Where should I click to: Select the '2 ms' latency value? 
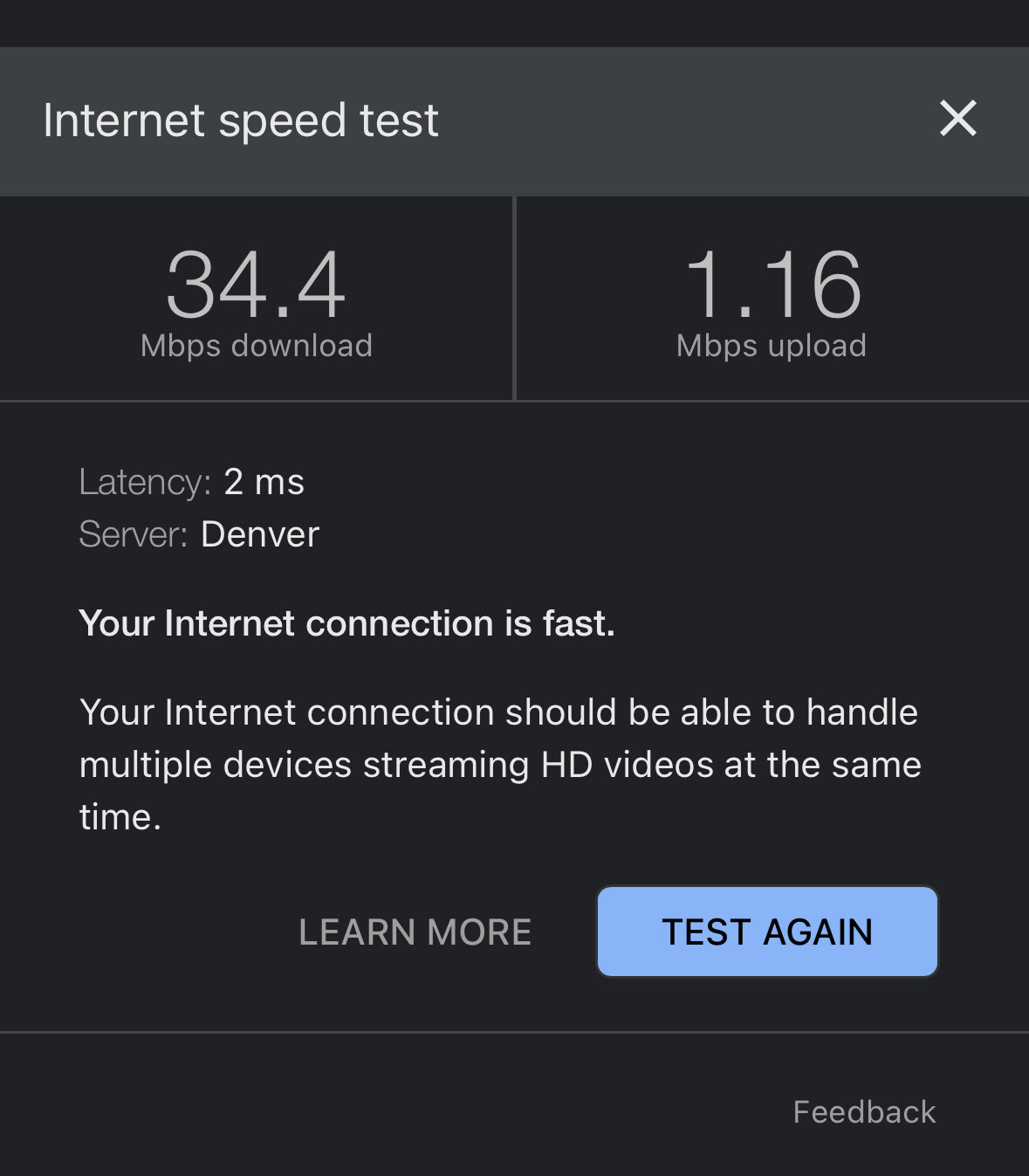click(264, 482)
